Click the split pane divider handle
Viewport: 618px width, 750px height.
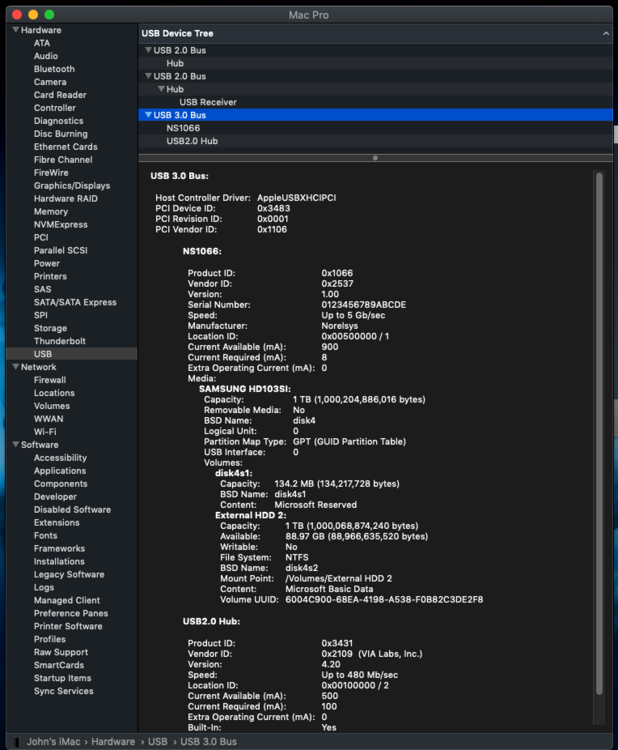coord(375,157)
